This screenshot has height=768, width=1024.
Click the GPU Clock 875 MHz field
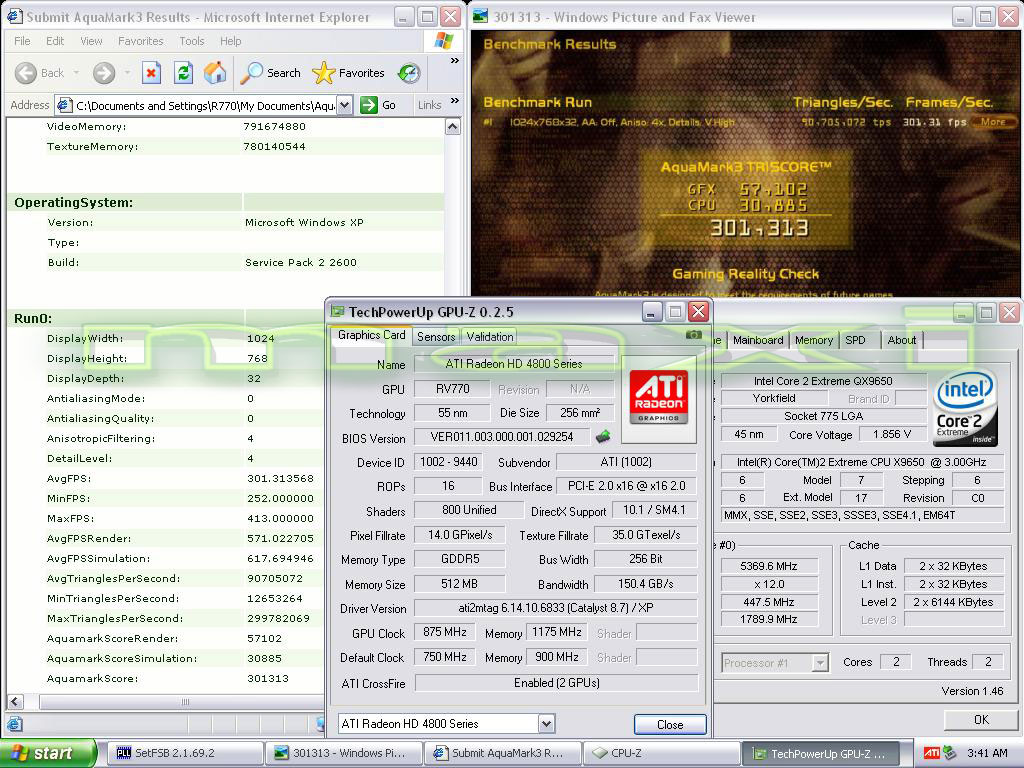point(444,632)
